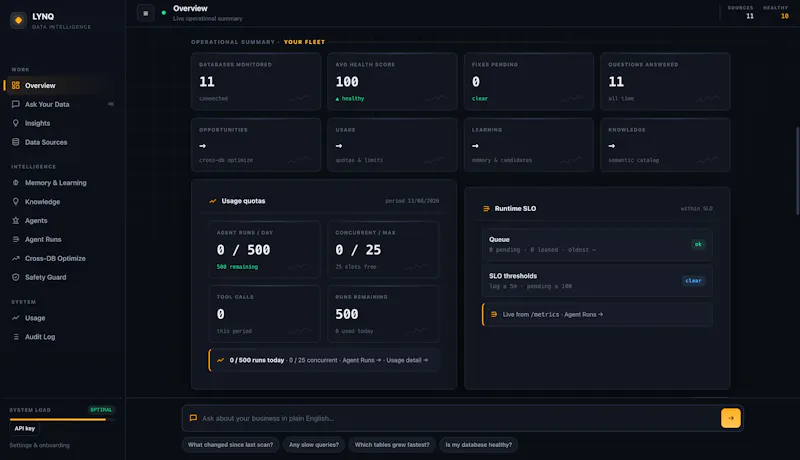Image resolution: width=800 pixels, height=460 pixels.
Task: Follow Agent Runs link in runs today banner
Action: (x=361, y=360)
